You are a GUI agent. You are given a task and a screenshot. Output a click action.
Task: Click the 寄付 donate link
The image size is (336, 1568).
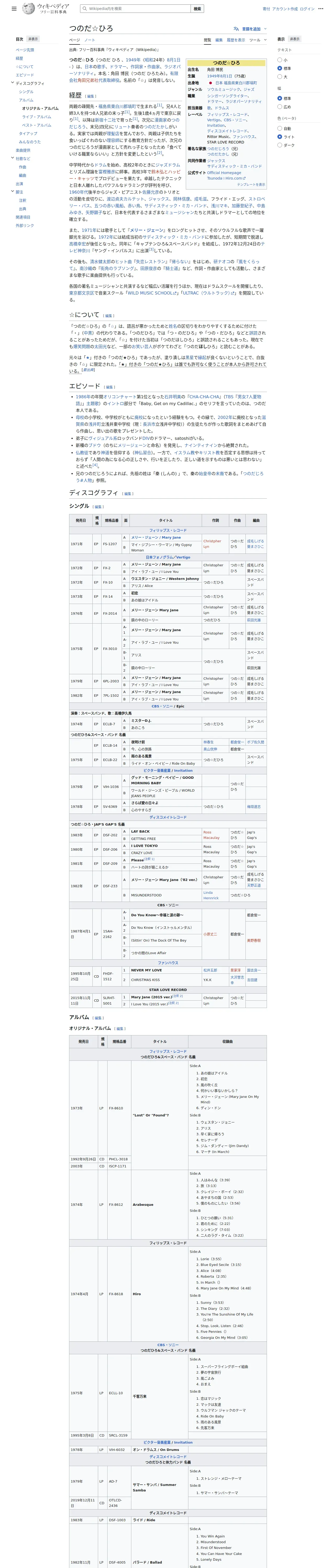(x=266, y=9)
